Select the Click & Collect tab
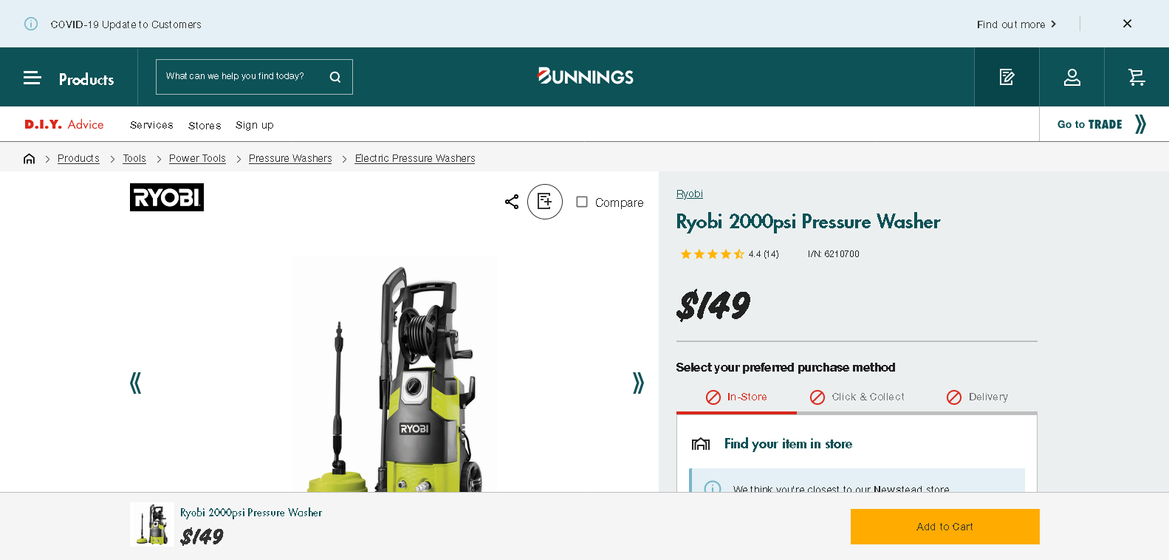This screenshot has height=560, width=1169. (x=857, y=397)
